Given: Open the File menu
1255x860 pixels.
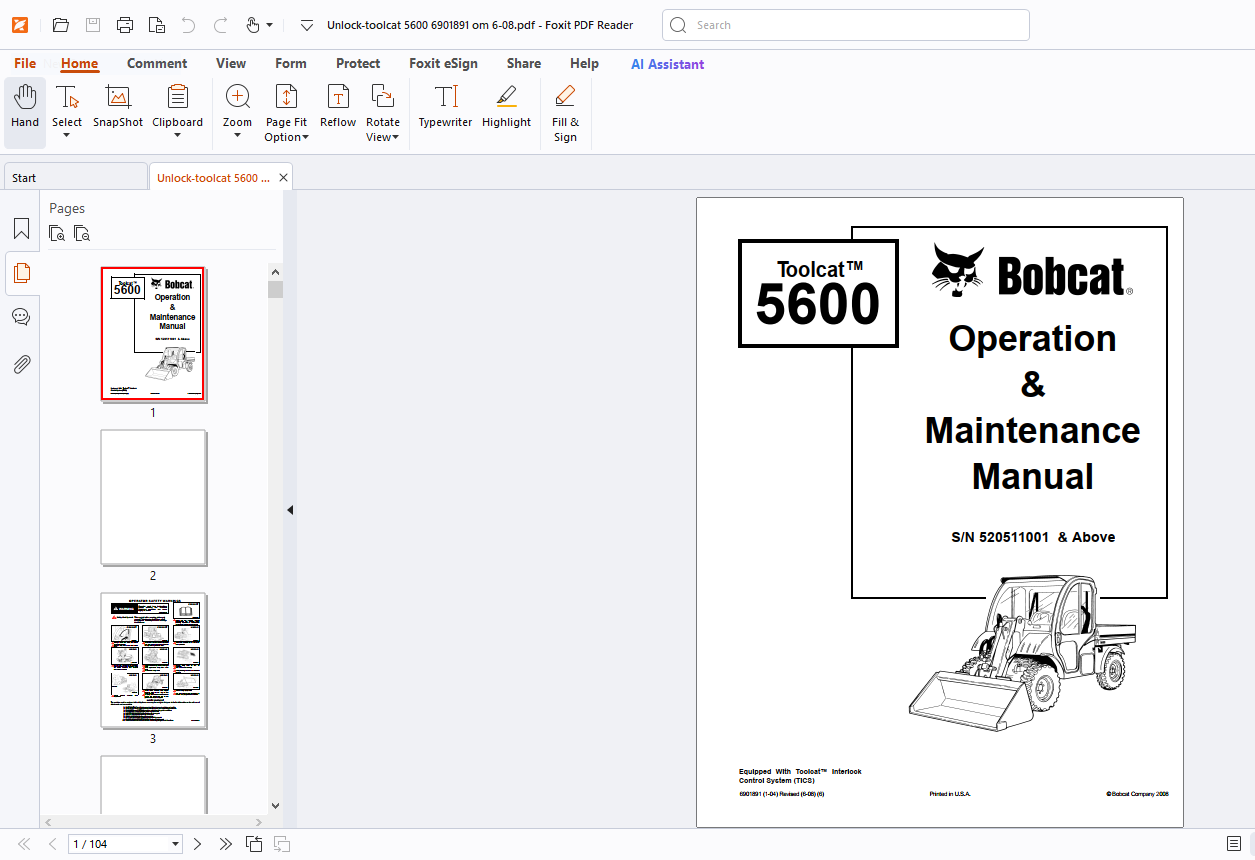Looking at the screenshot, I should point(25,63).
